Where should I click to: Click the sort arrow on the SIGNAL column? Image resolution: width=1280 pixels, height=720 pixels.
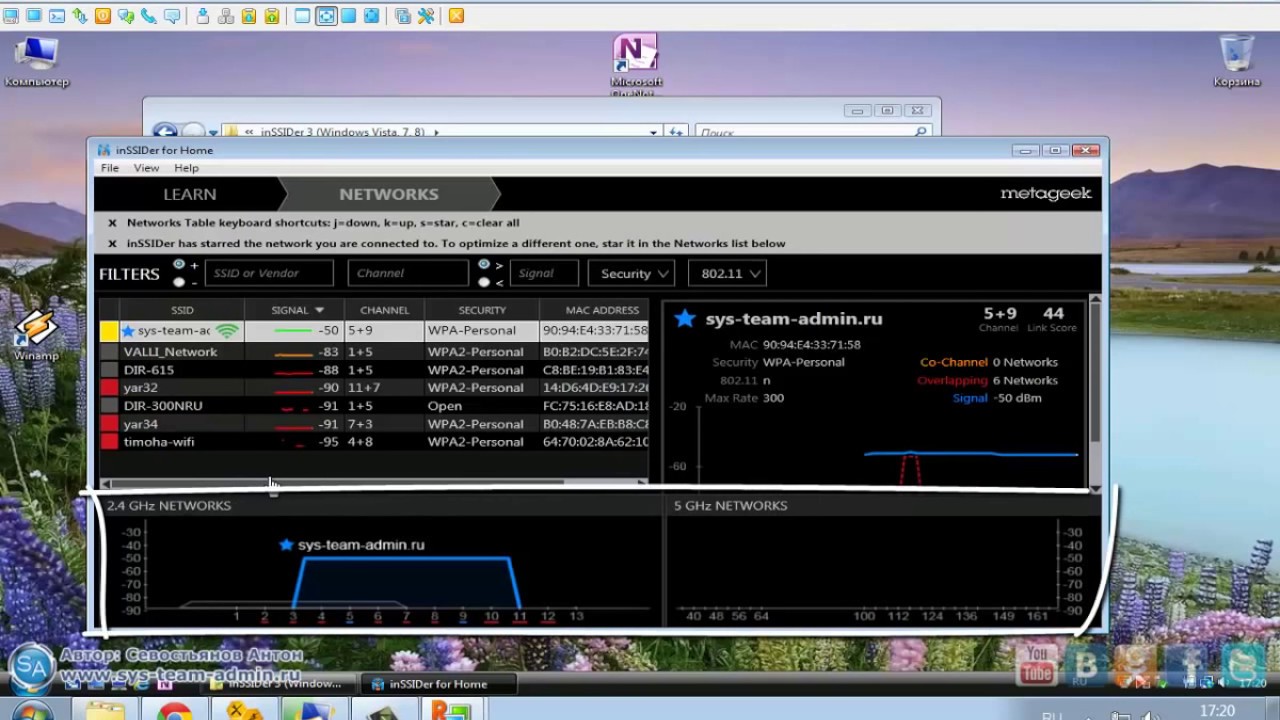coord(319,310)
